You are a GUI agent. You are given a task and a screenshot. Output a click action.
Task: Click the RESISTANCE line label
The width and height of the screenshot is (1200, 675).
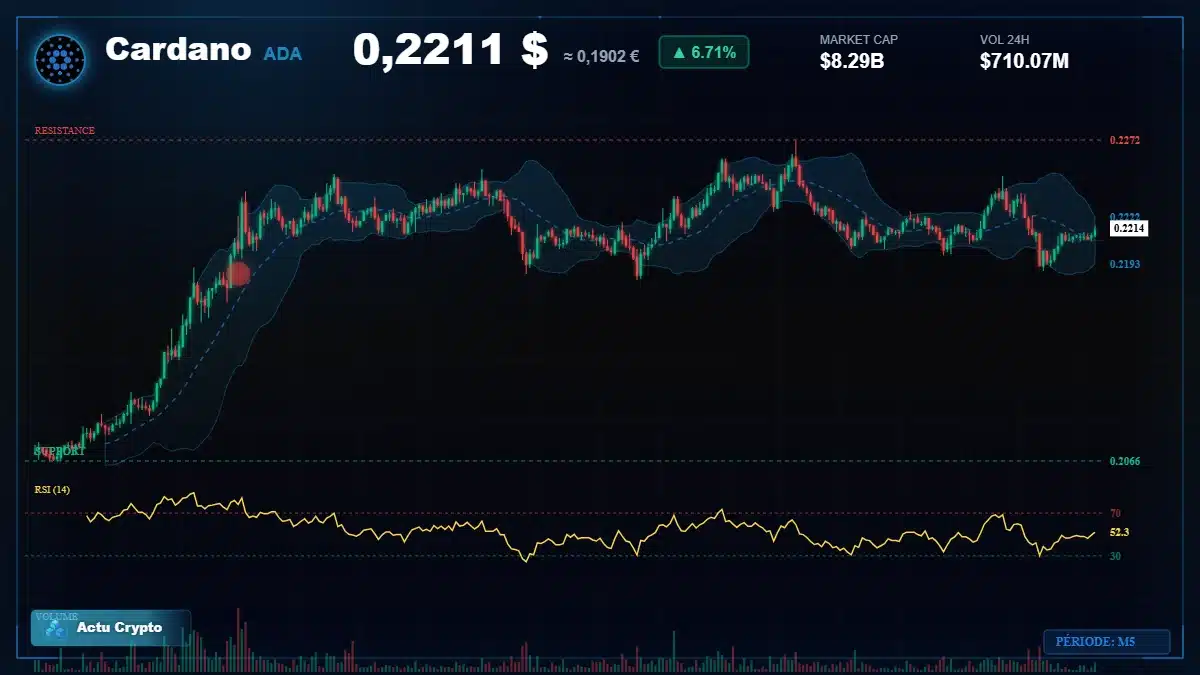65,131
